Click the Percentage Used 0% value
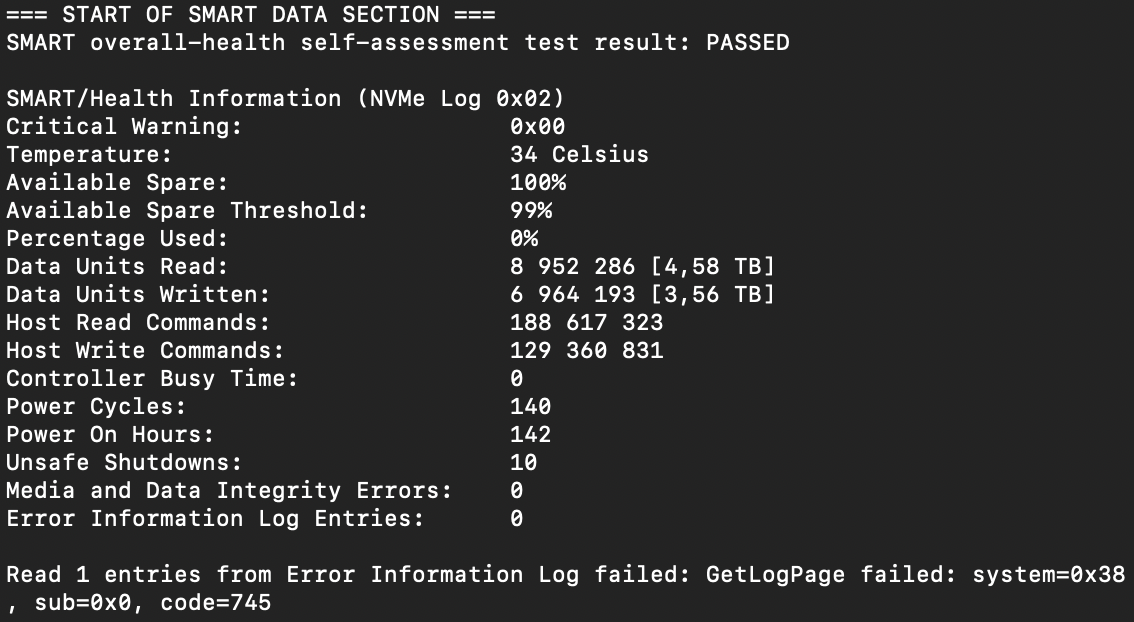This screenshot has height=622, width=1134. [524, 239]
